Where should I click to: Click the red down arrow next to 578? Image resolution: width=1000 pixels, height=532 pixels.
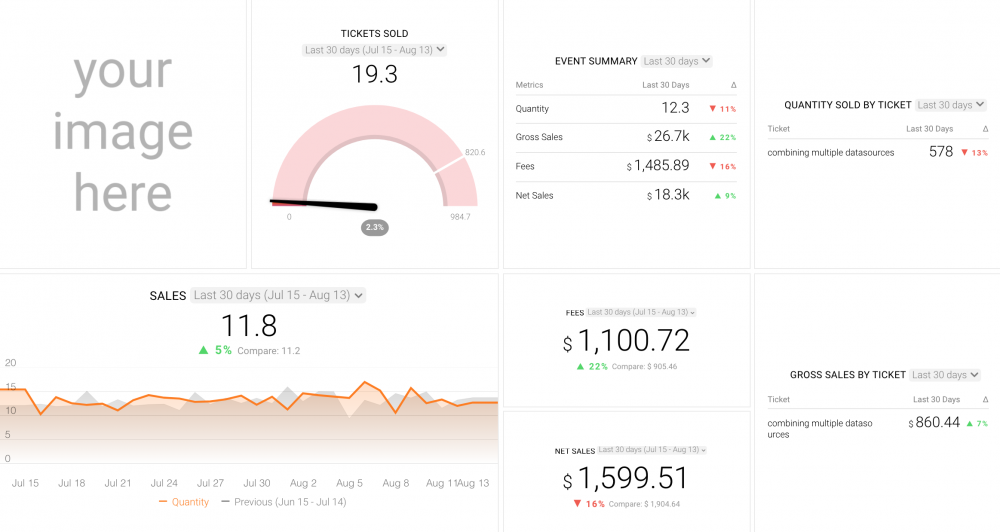point(964,153)
